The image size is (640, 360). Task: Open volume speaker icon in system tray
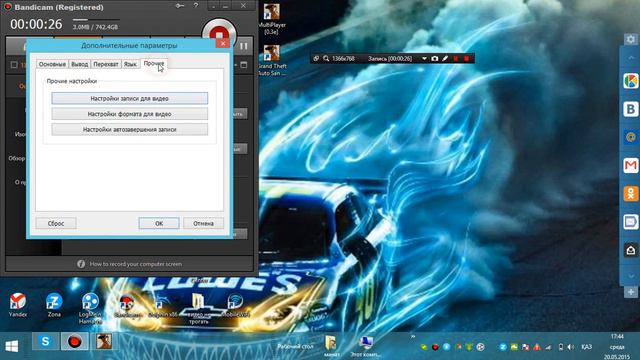point(571,347)
